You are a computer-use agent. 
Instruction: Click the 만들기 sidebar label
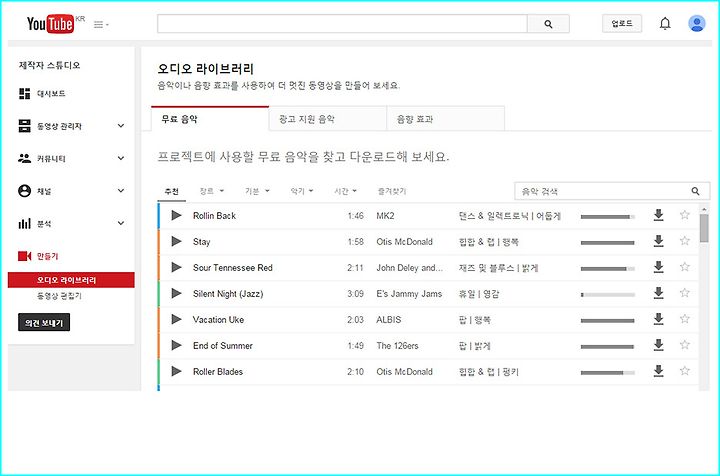click(x=48, y=256)
